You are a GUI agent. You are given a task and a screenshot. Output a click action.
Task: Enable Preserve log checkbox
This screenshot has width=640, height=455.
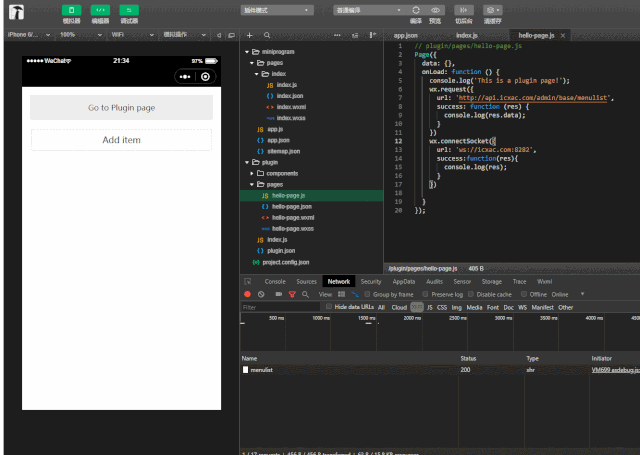pos(425,294)
